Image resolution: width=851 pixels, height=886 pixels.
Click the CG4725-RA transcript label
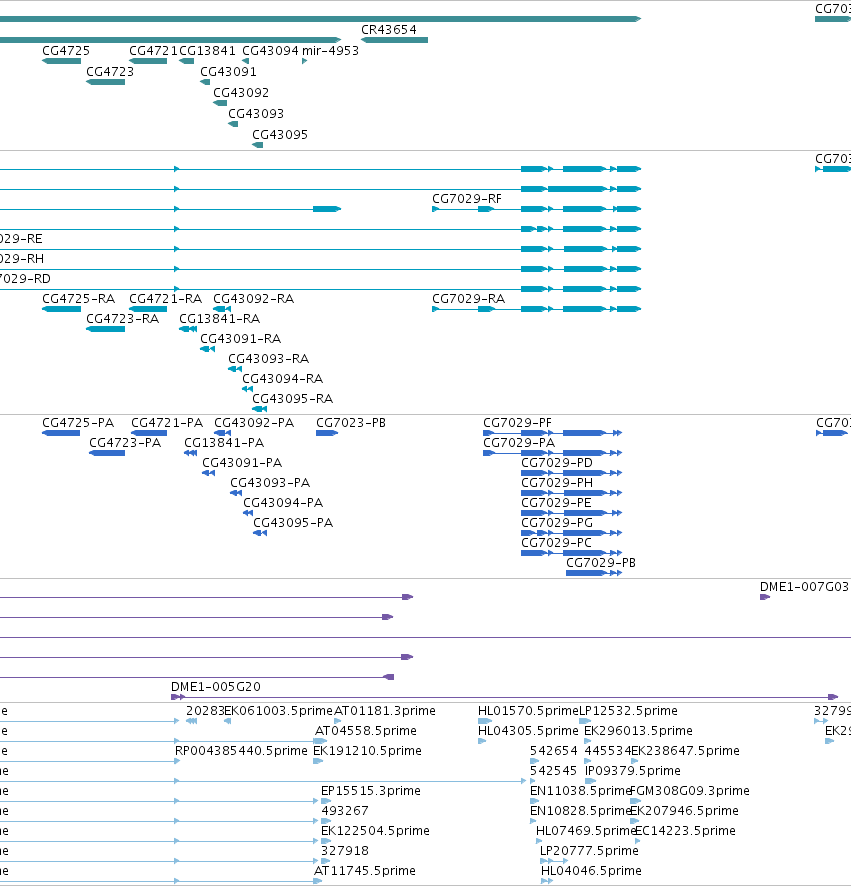tap(79, 298)
